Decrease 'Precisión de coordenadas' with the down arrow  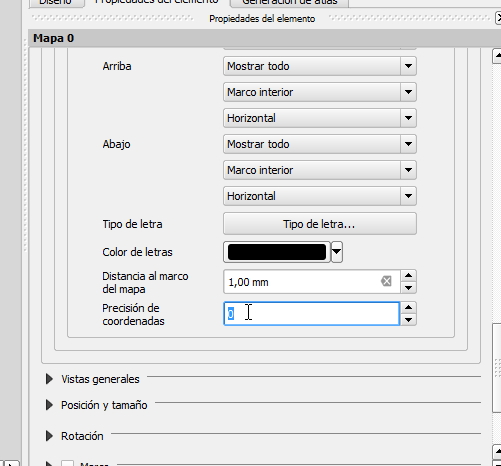[409, 320]
